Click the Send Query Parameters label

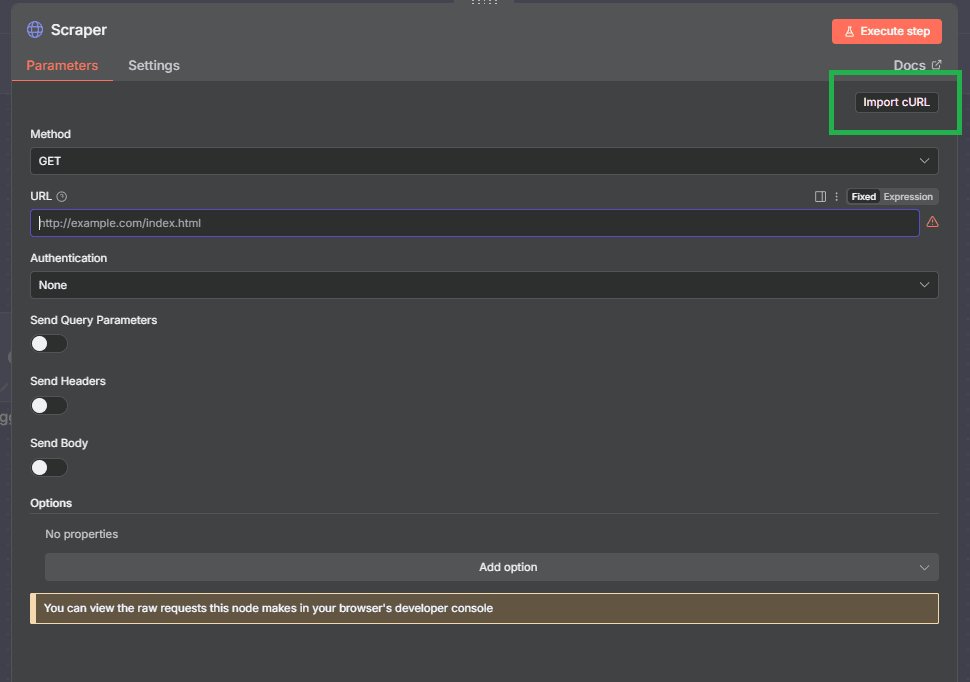93,320
